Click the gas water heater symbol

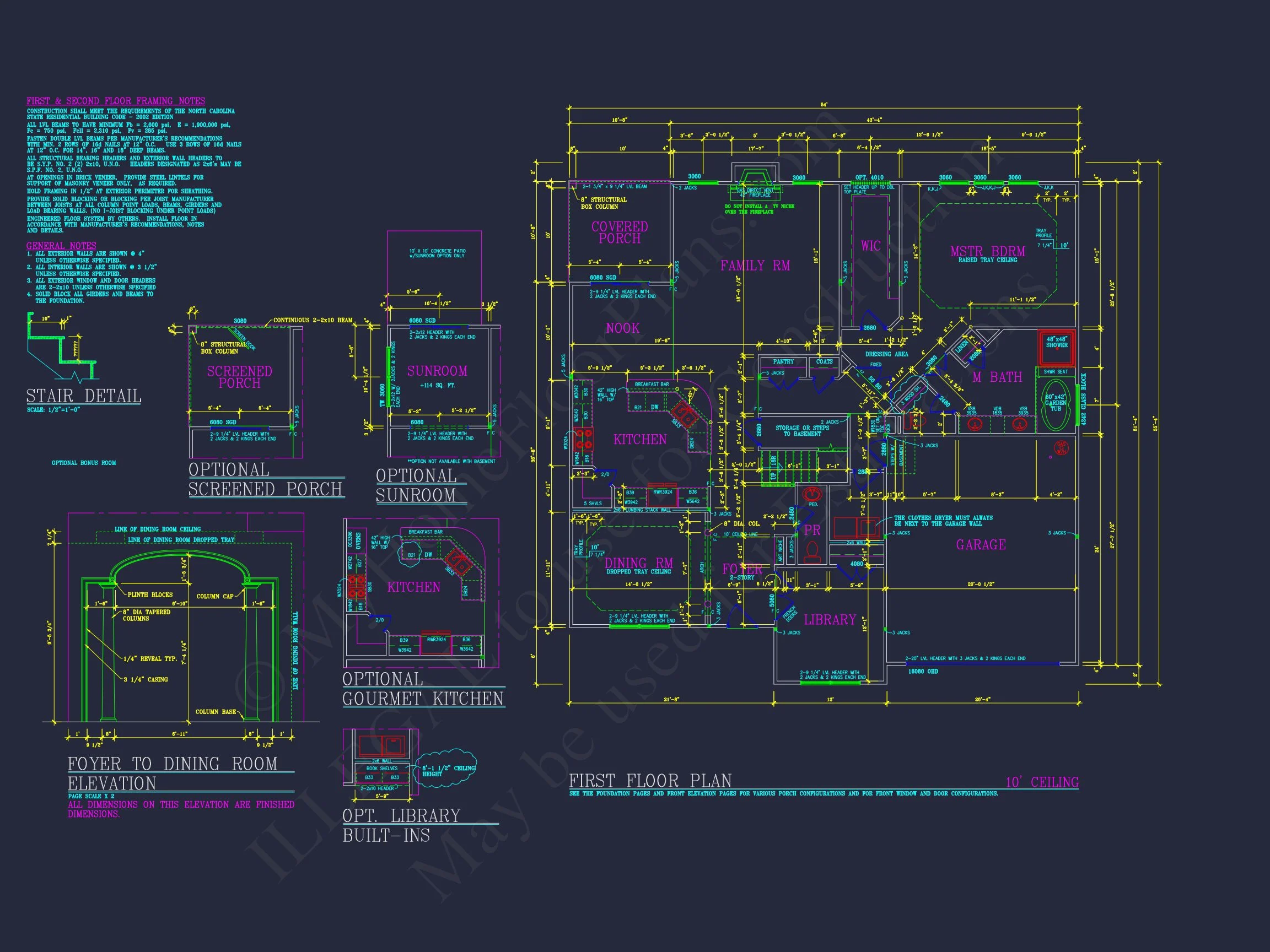[x=1061, y=448]
